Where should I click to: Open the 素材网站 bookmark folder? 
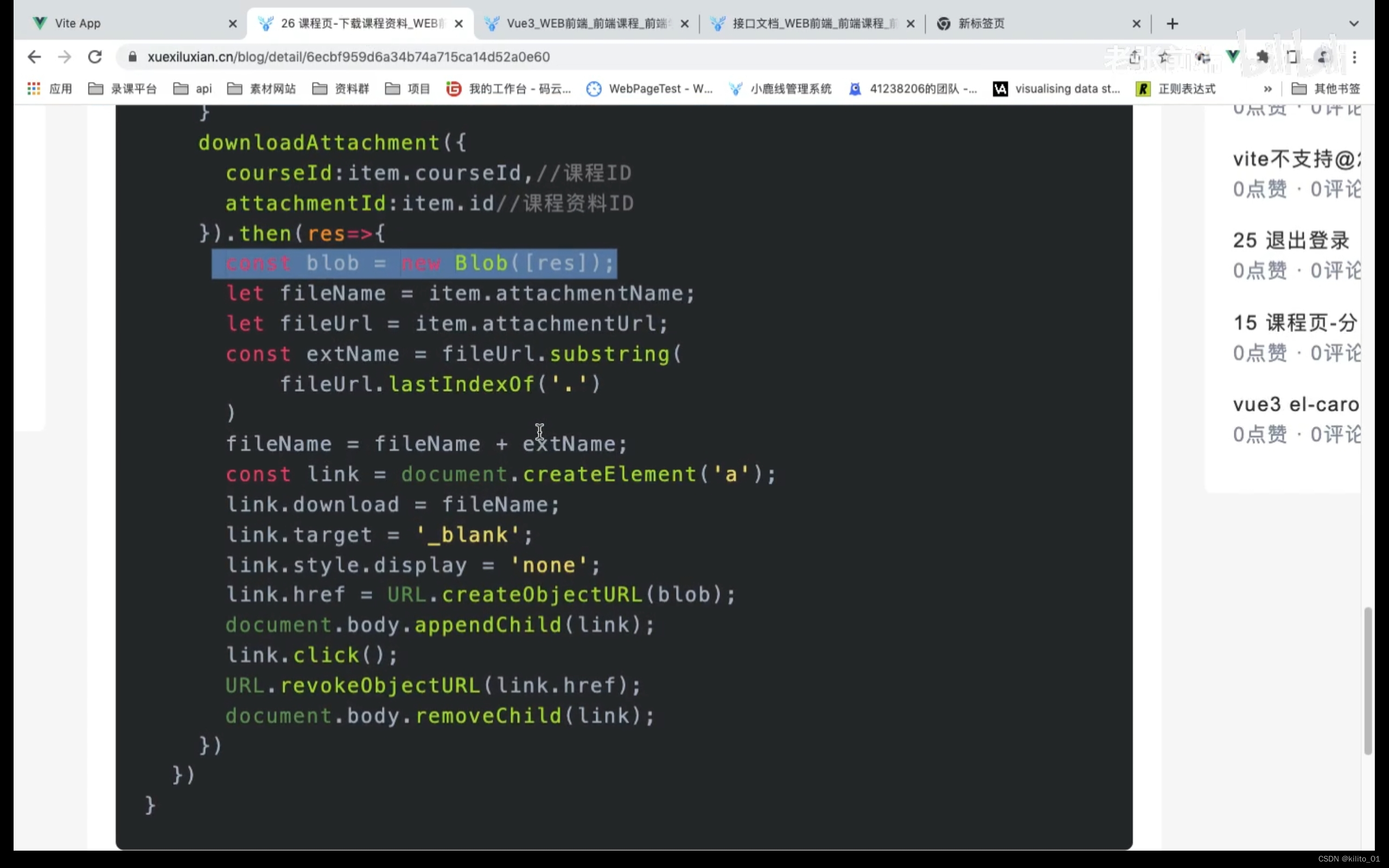pyautogui.click(x=262, y=88)
